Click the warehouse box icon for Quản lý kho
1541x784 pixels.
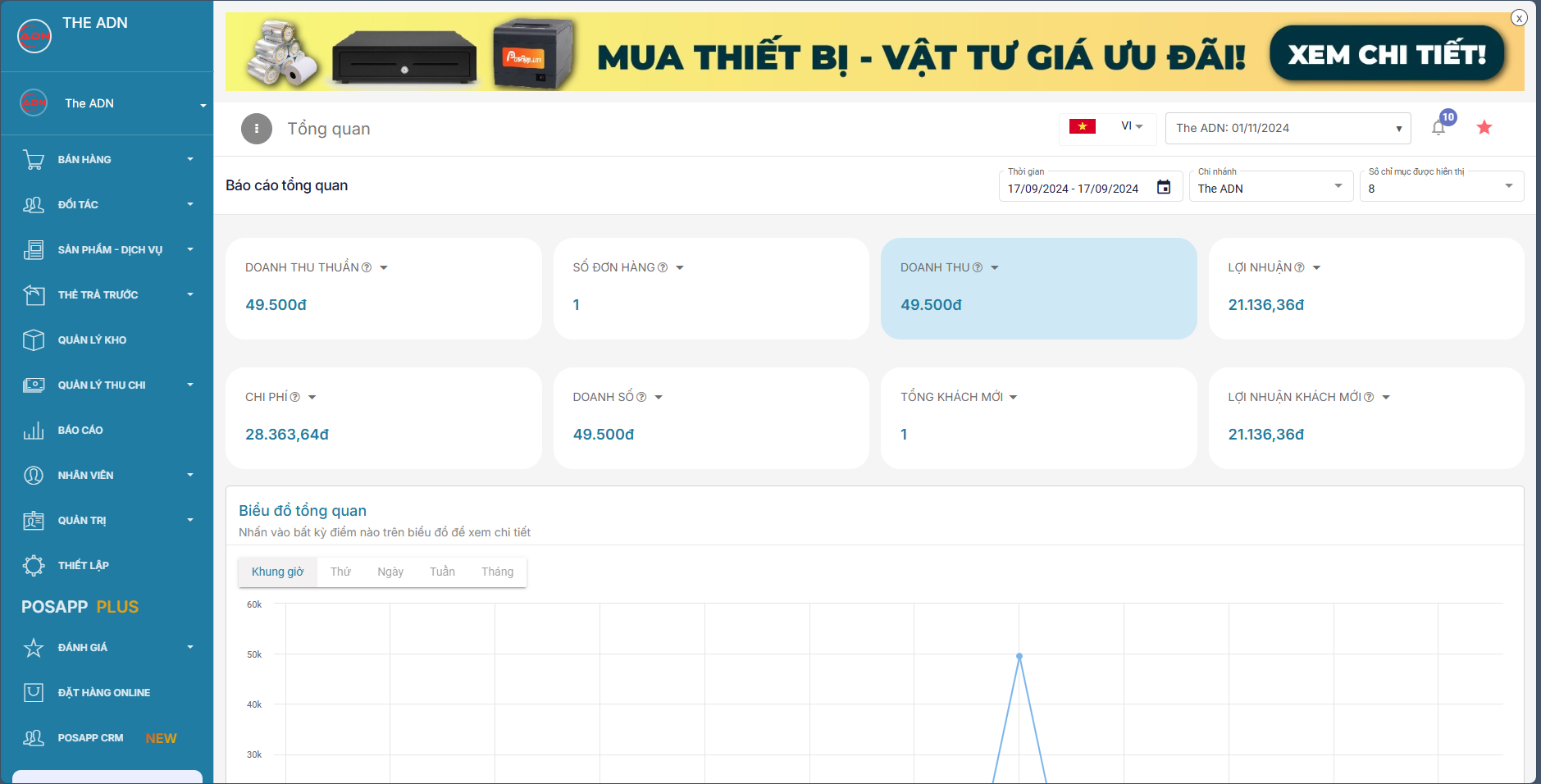(34, 340)
